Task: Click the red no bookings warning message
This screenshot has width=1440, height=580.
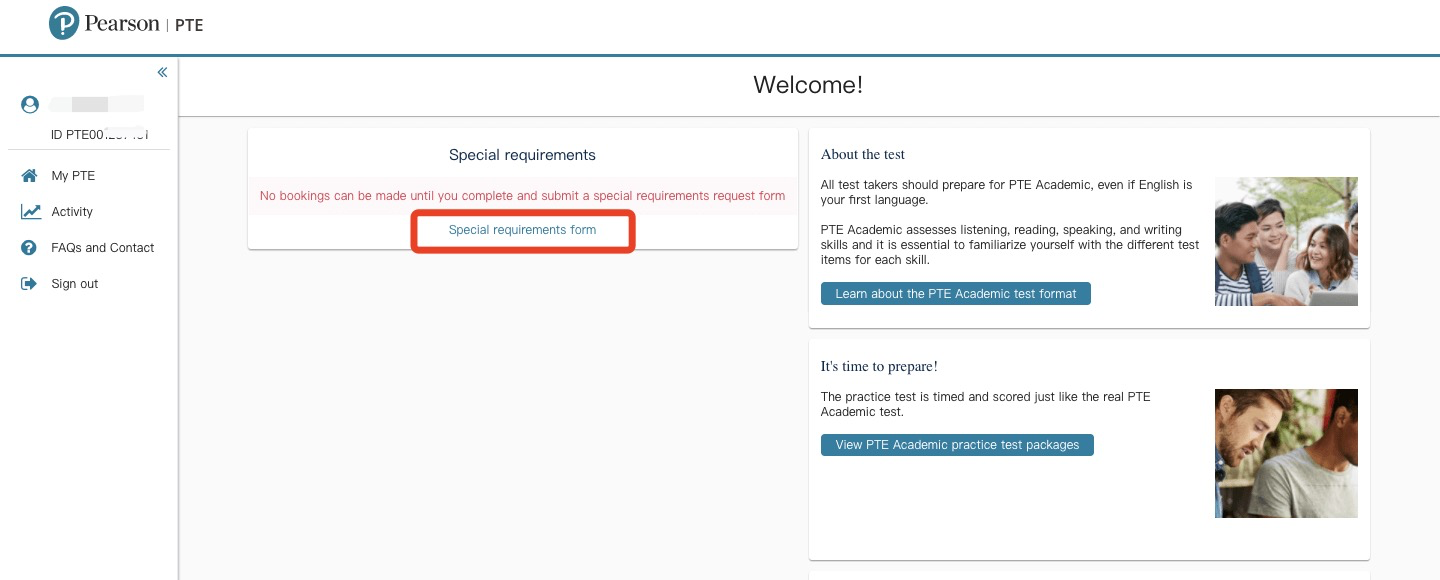Action: [522, 196]
